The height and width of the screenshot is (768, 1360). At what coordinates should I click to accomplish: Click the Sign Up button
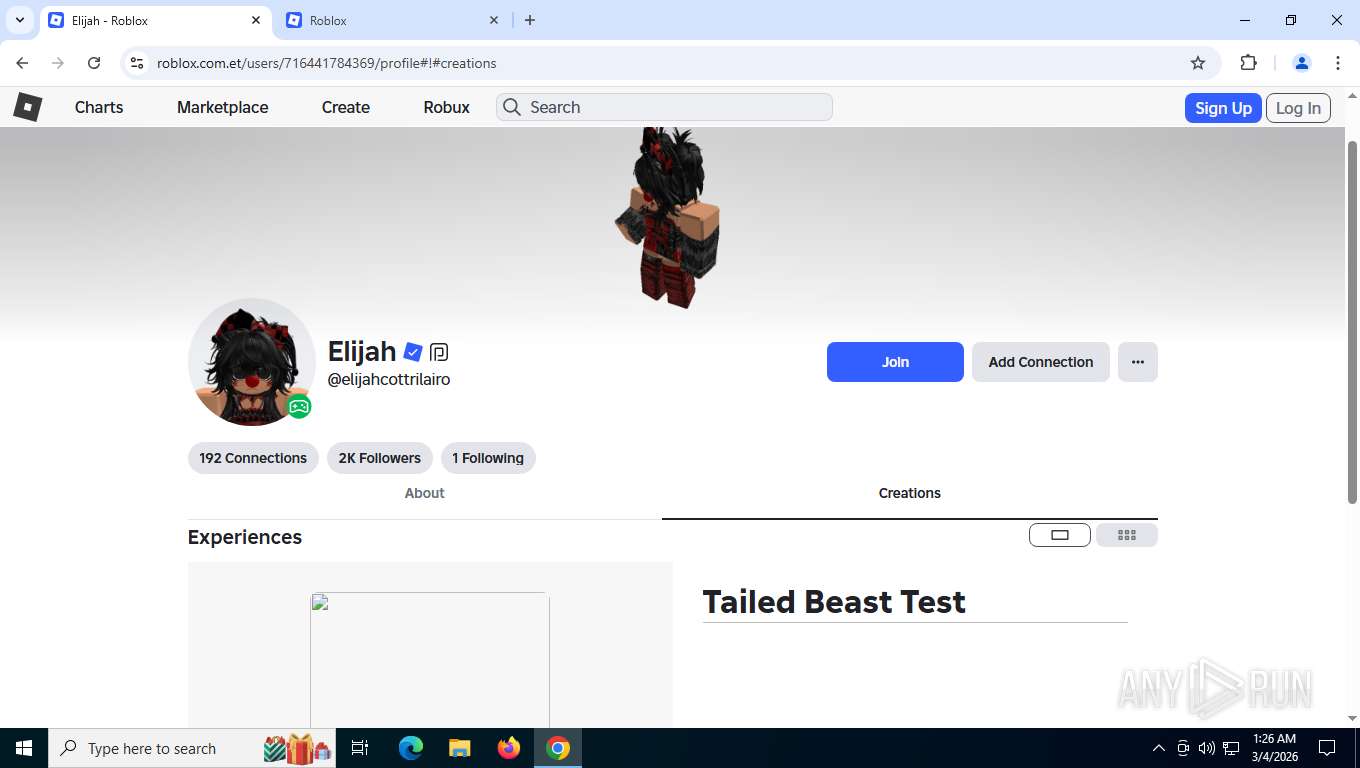(x=1223, y=108)
